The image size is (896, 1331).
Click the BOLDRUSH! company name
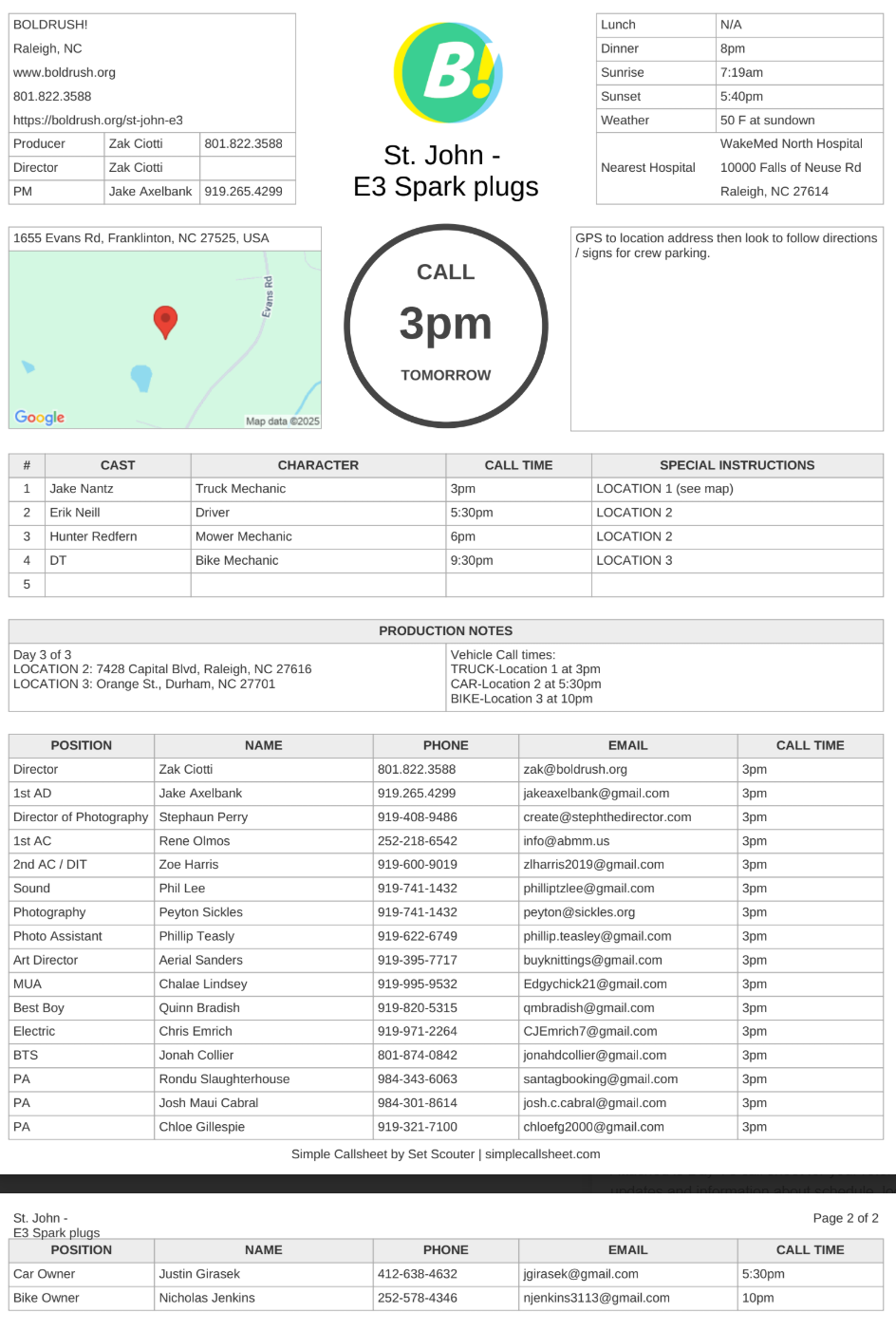50,25
